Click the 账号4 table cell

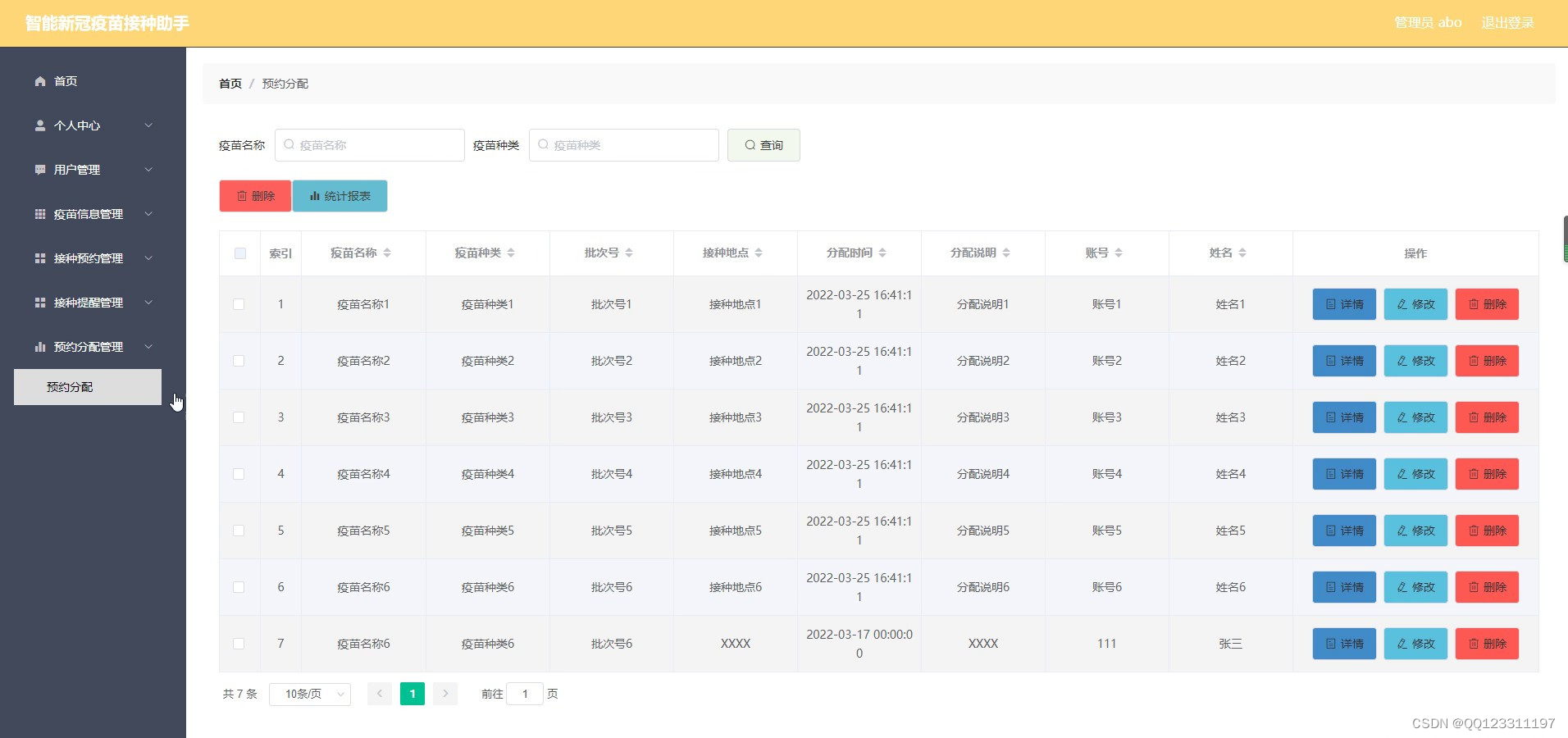[x=1107, y=474]
